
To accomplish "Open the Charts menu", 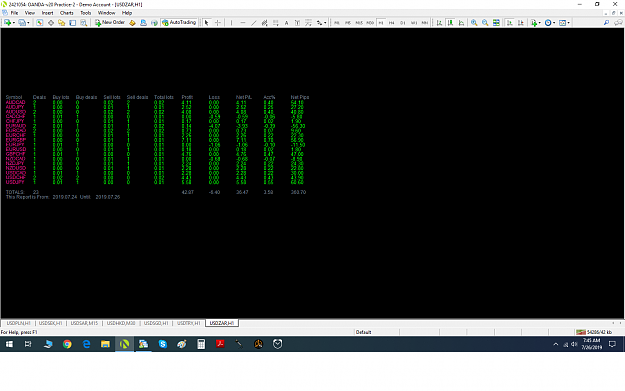I will coord(67,13).
